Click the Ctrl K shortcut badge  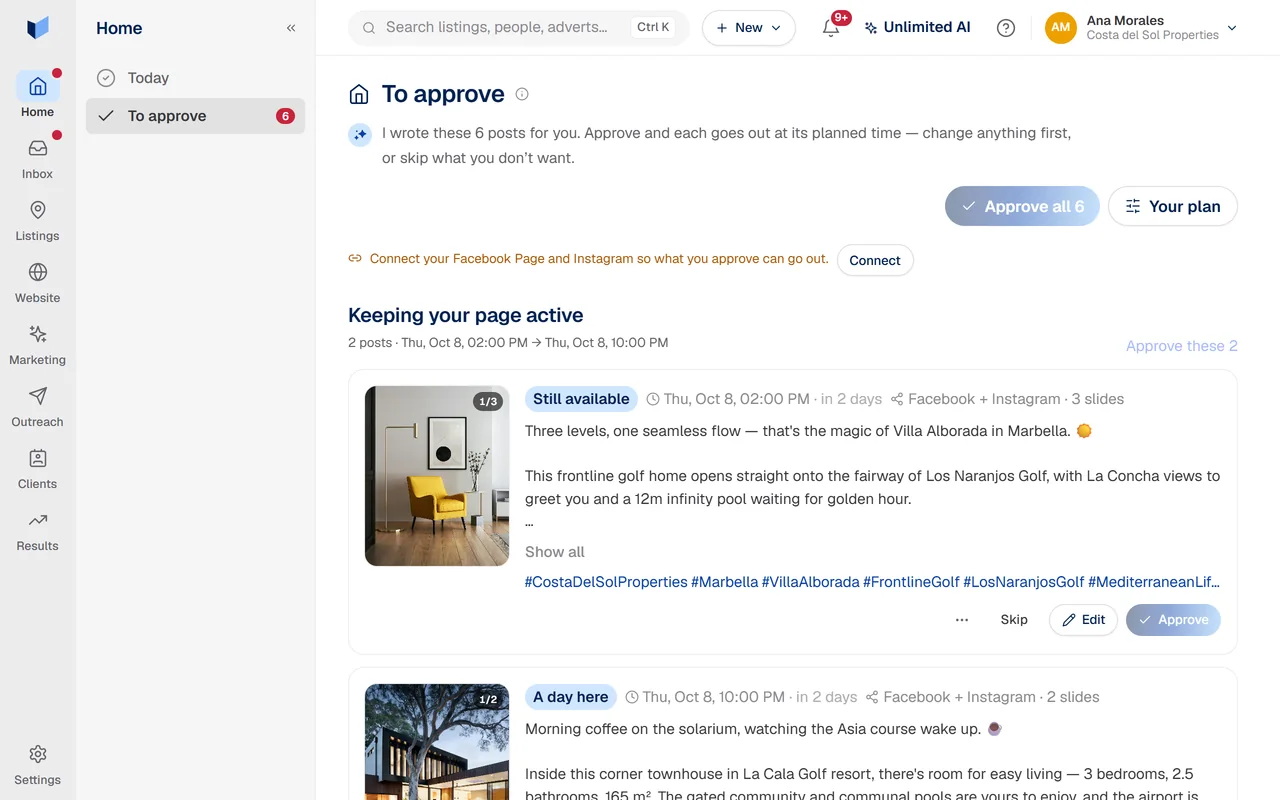point(653,28)
